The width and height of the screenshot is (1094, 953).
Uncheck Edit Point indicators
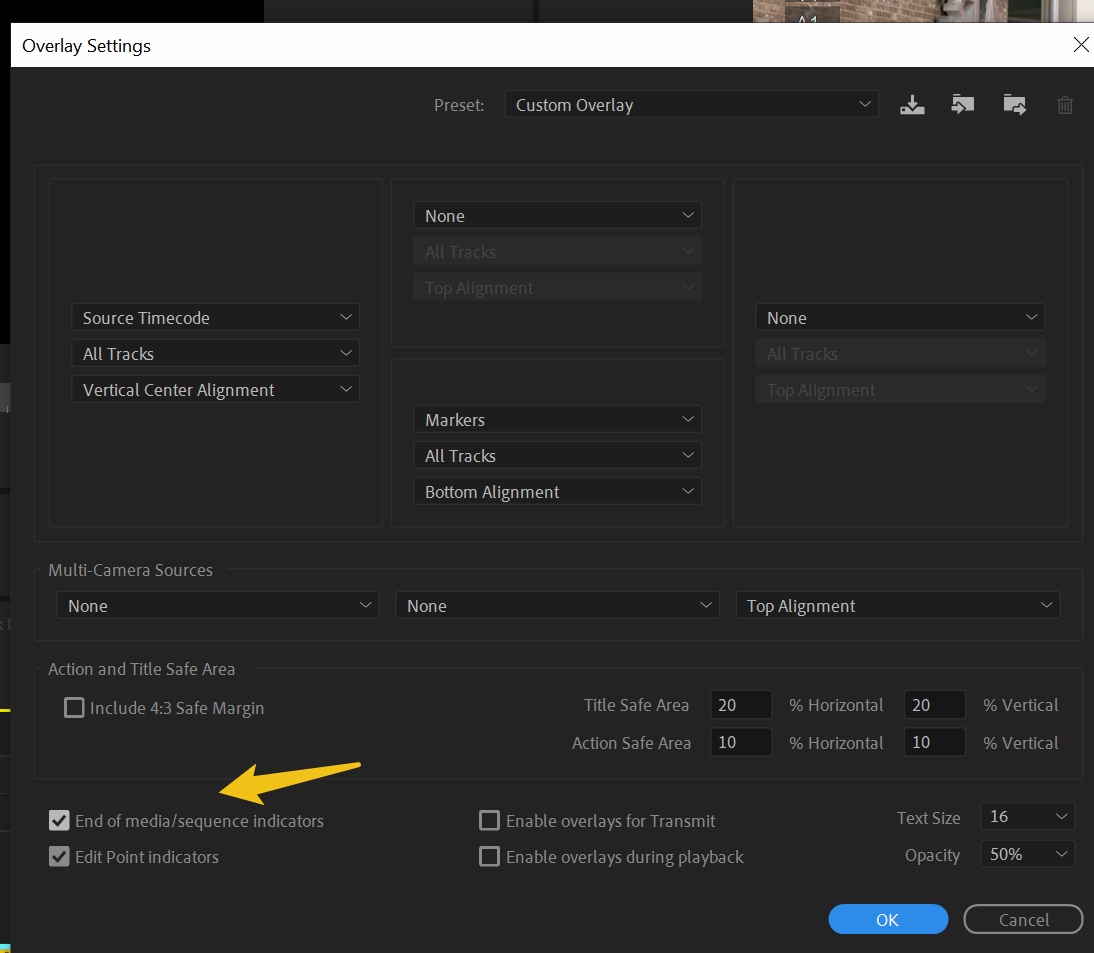point(59,856)
